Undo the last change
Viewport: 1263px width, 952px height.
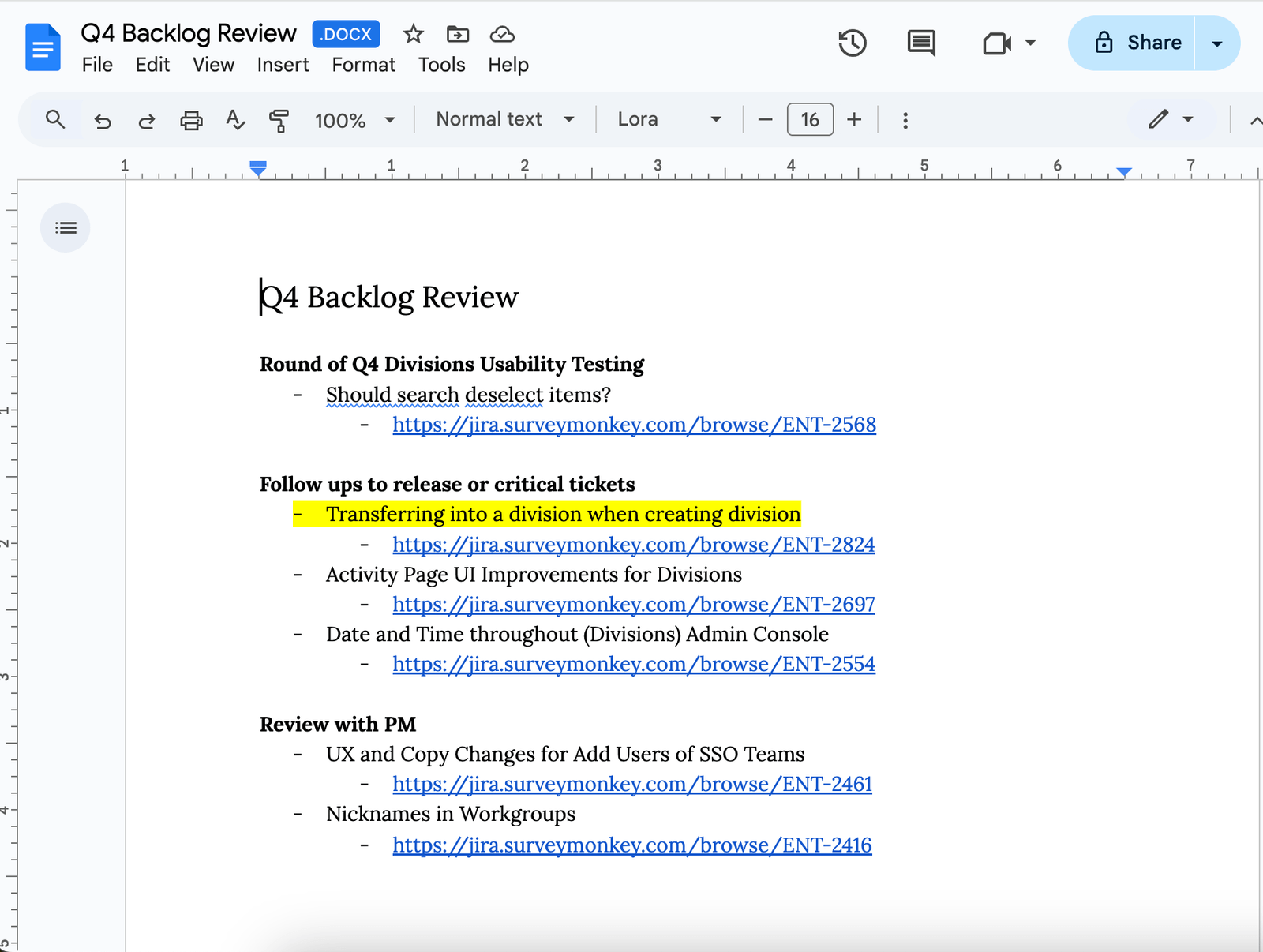tap(103, 120)
